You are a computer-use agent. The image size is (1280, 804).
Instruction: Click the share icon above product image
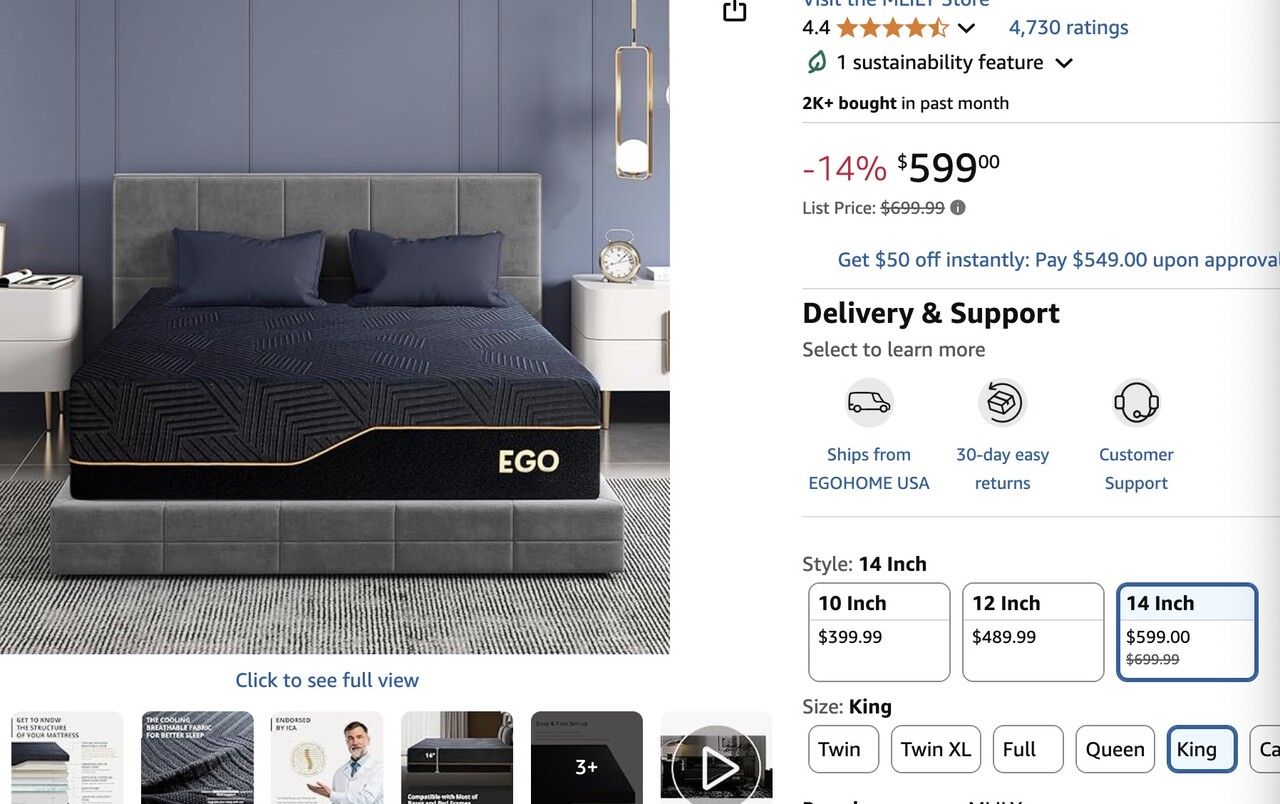(735, 10)
